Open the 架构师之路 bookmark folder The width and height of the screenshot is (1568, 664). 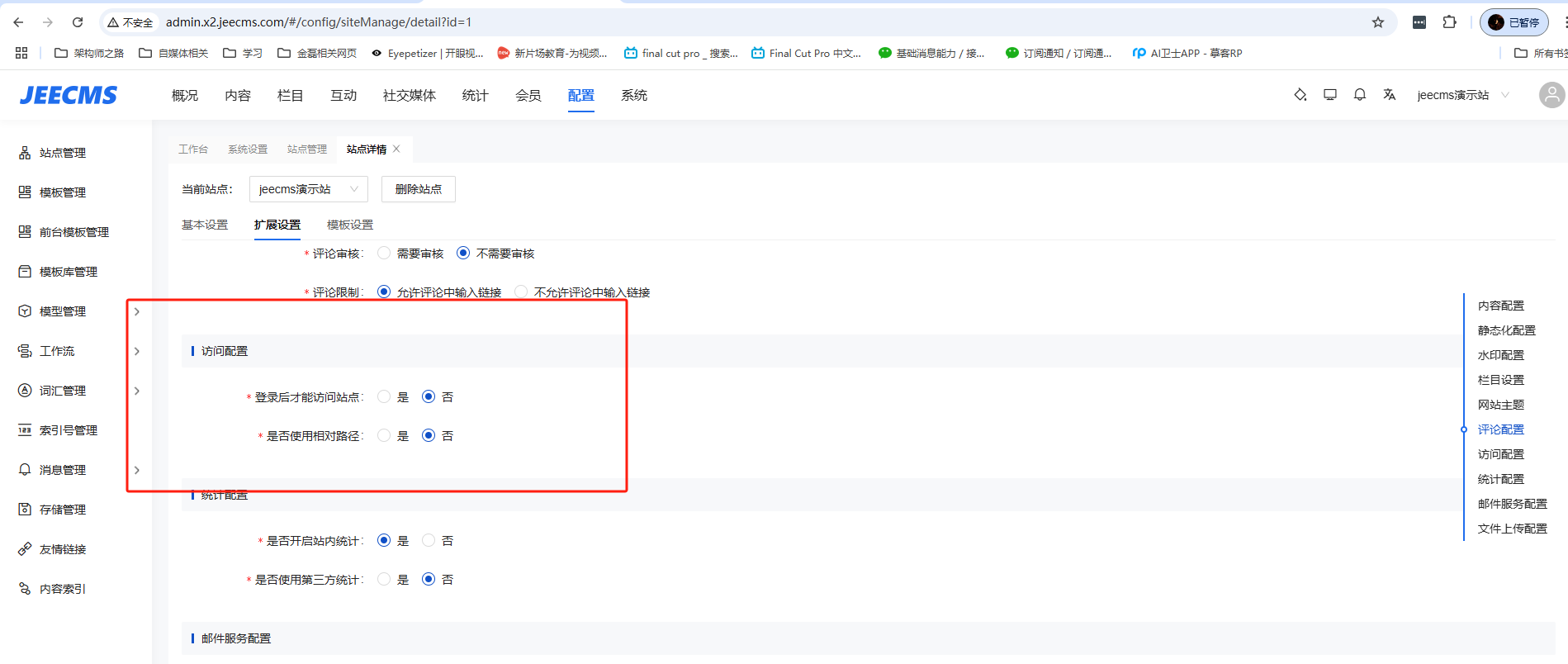pyautogui.click(x=89, y=53)
